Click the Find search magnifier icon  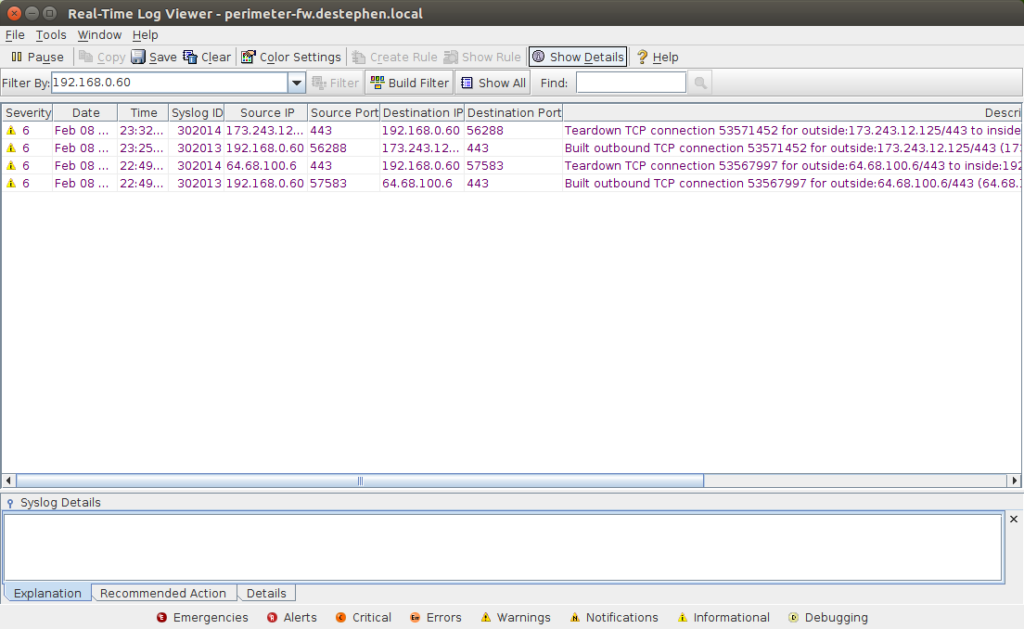[x=700, y=83]
